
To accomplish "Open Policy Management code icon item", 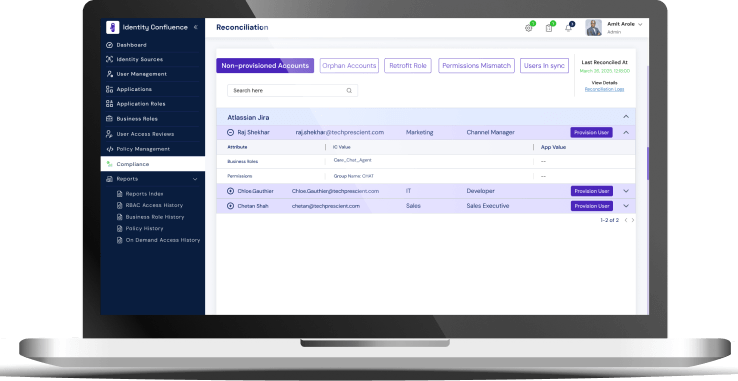I will 109,149.
